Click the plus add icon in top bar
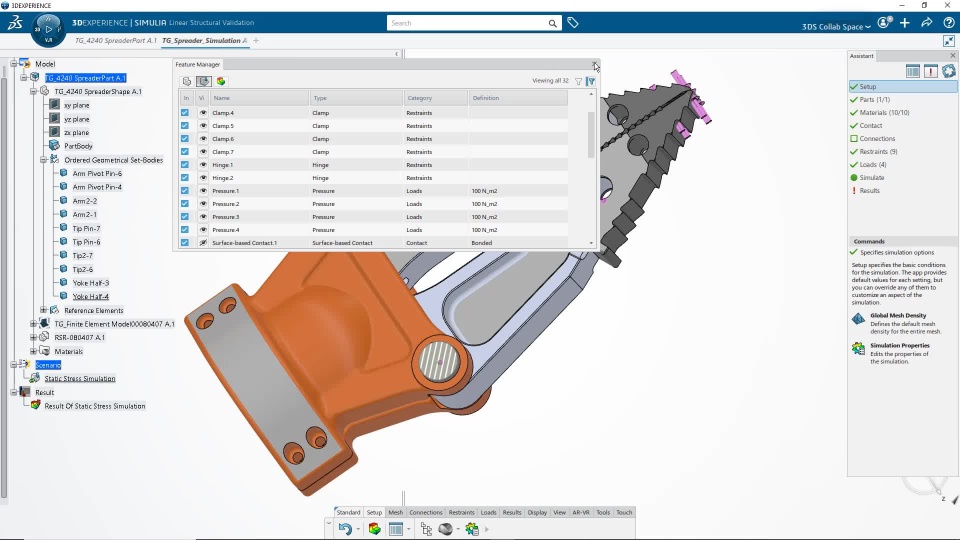This screenshot has width=960, height=540. click(x=905, y=23)
